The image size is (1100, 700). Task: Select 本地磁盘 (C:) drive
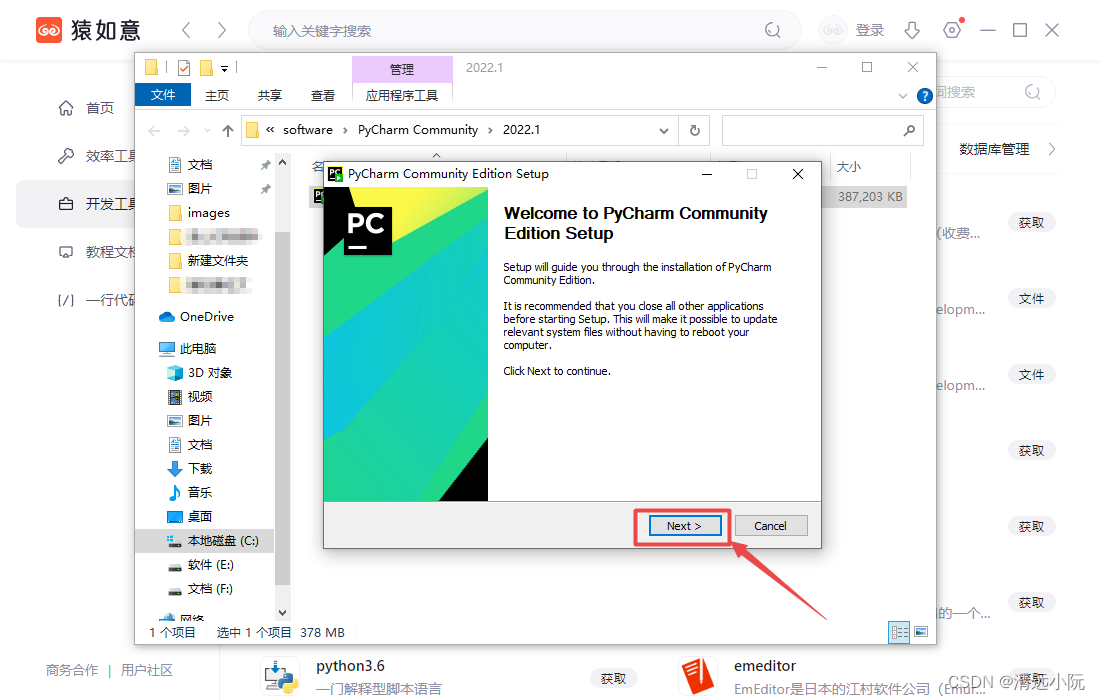tap(223, 541)
